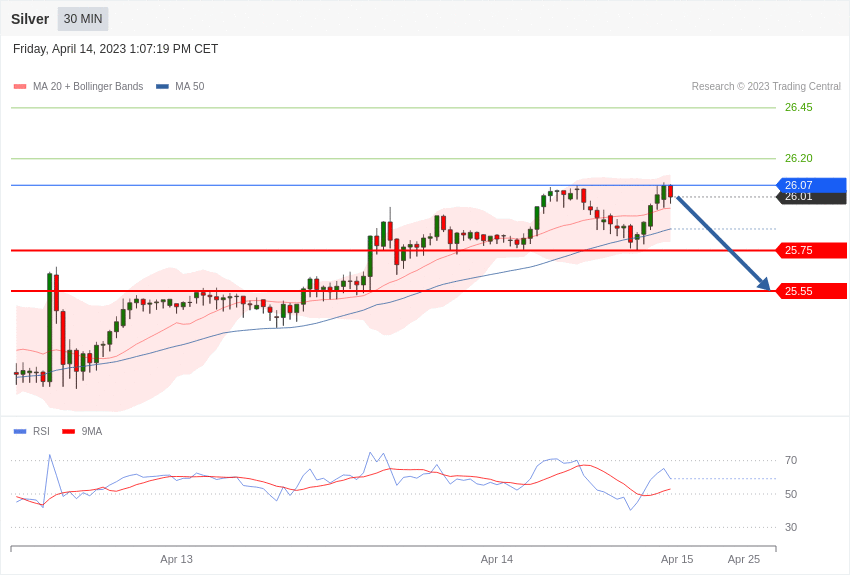Click the Apr 14 date axis label
The height and width of the screenshot is (576, 850).
point(497,559)
